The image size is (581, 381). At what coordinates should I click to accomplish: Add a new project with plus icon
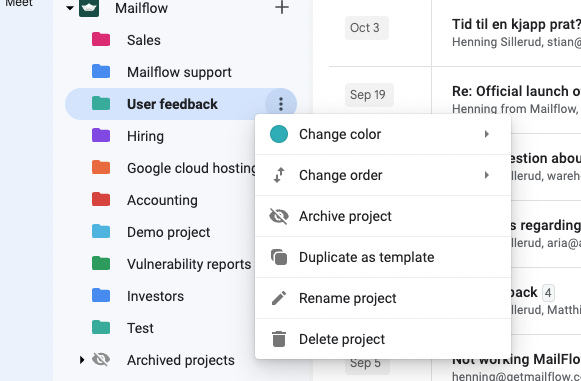pyautogui.click(x=282, y=7)
